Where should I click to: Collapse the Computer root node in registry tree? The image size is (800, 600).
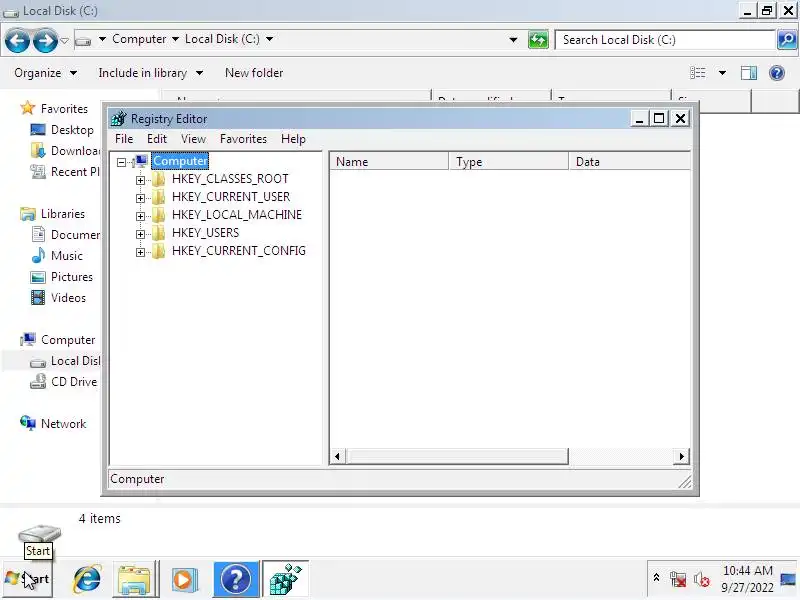tap(121, 162)
